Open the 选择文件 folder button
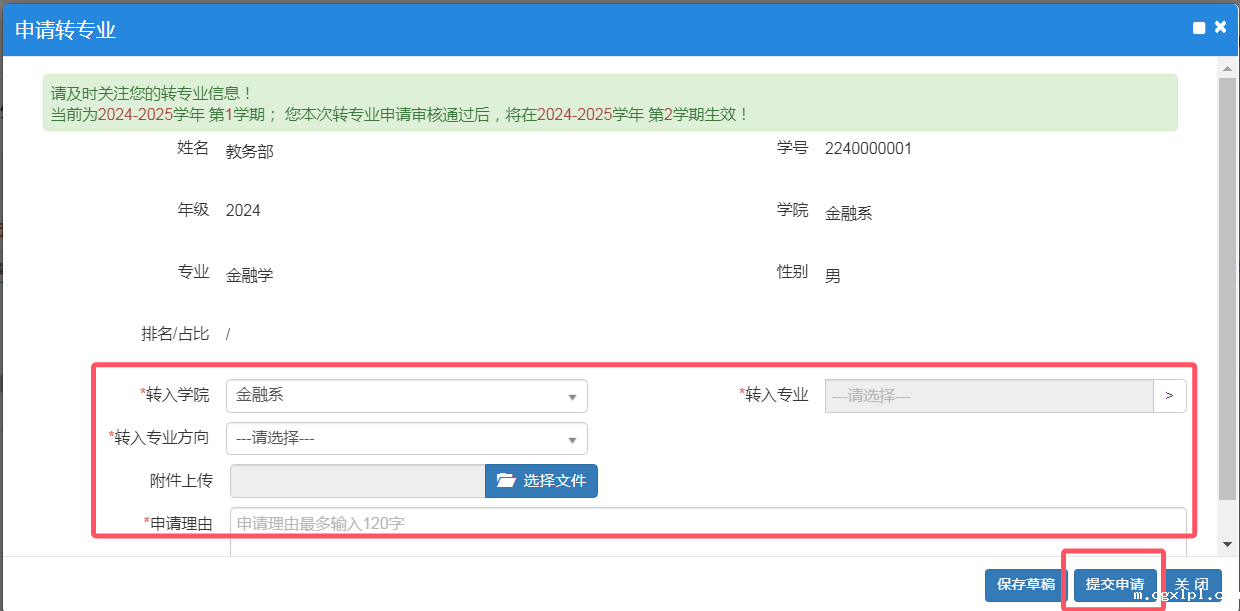Screen dimensions: 1240x611 pyautogui.click(x=541, y=481)
